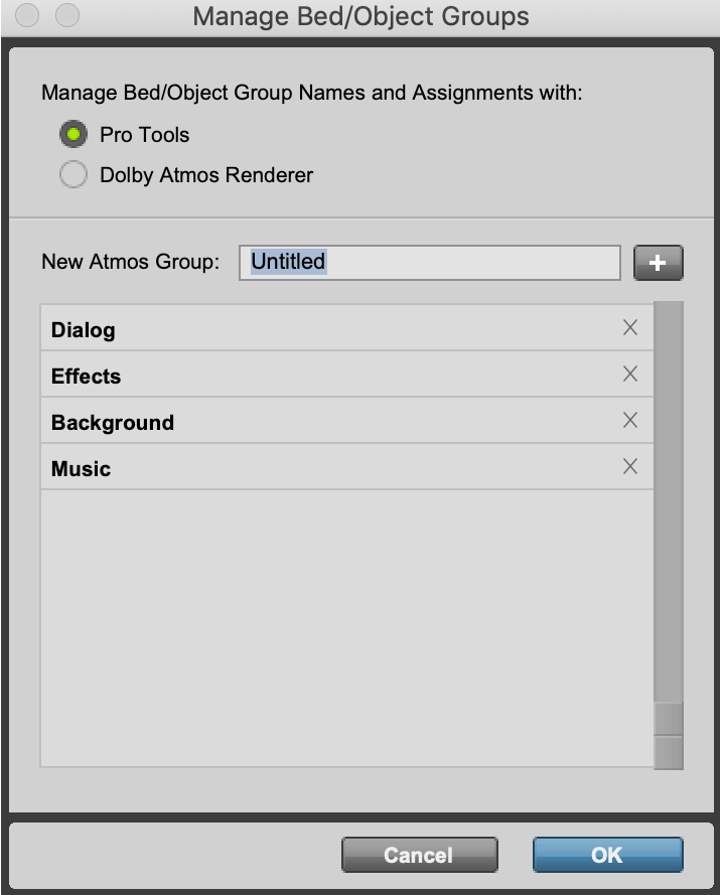Delete the Background group via X icon
This screenshot has height=895, width=720.
(630, 421)
